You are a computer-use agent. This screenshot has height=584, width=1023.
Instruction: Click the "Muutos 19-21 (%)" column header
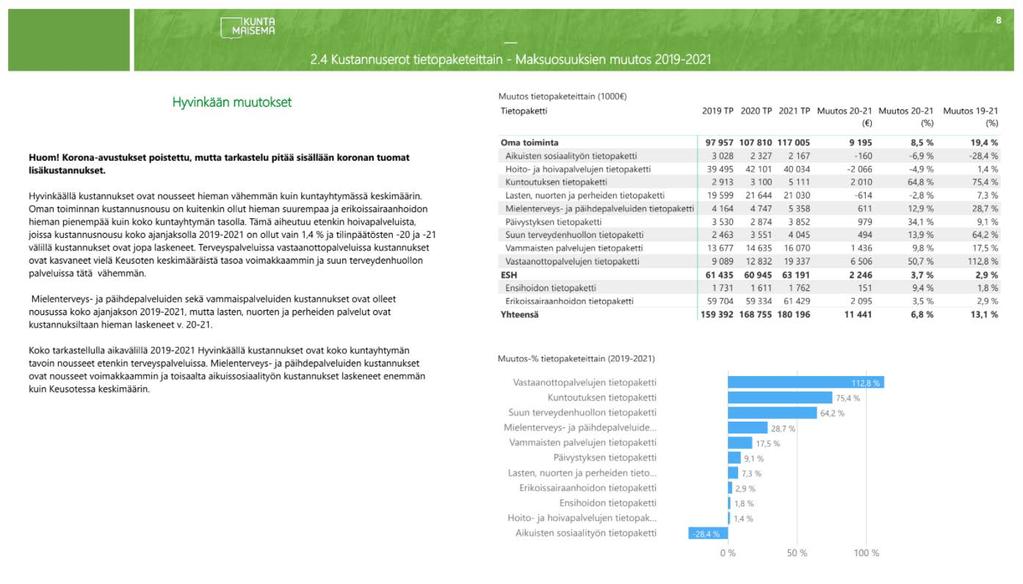(970, 117)
